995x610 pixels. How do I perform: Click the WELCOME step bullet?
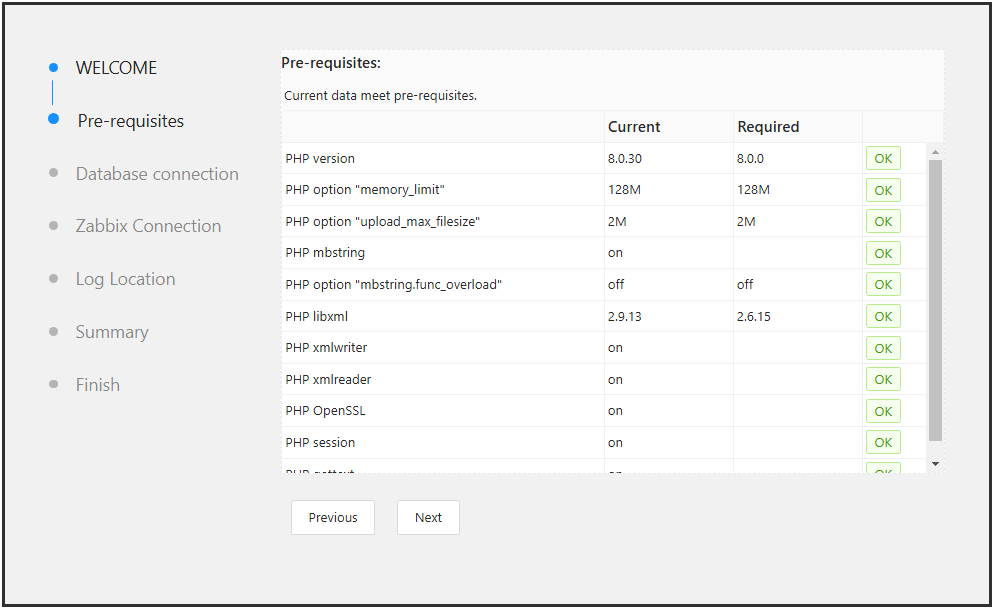click(53, 67)
